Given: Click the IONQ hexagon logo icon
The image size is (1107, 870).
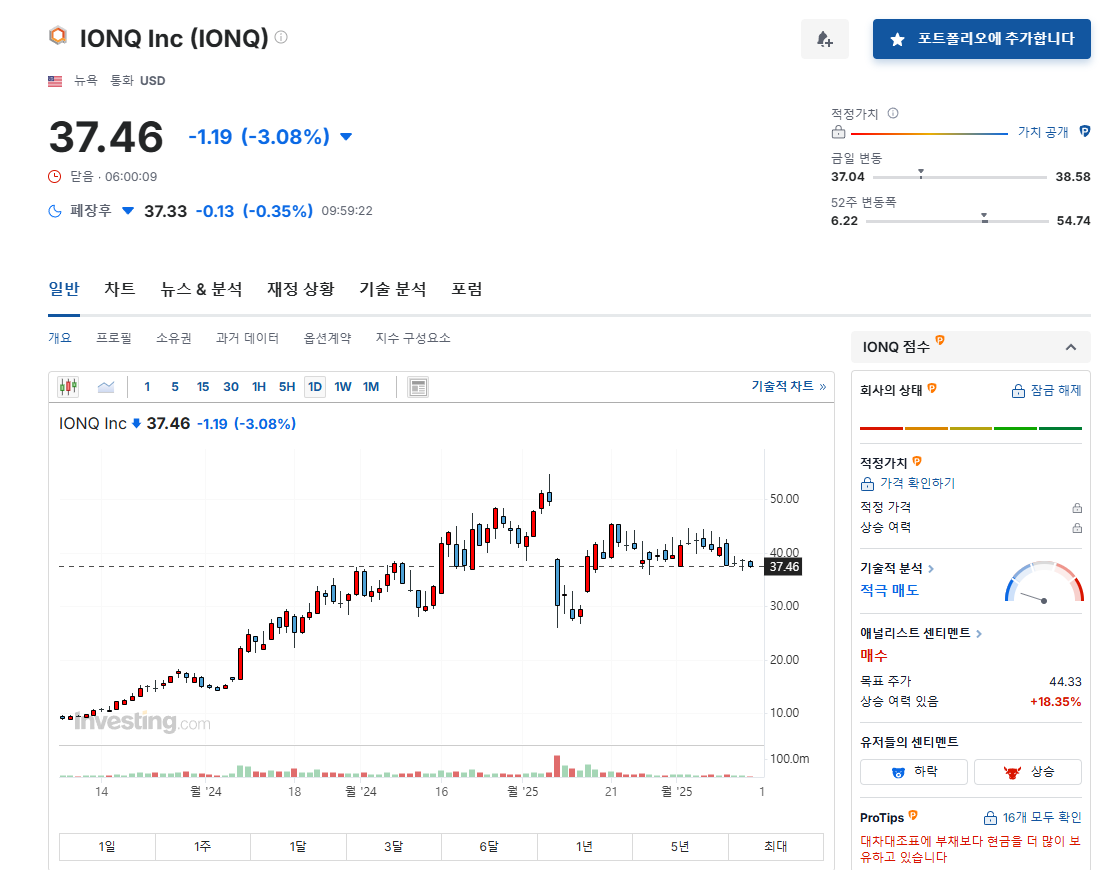Looking at the screenshot, I should point(57,35).
